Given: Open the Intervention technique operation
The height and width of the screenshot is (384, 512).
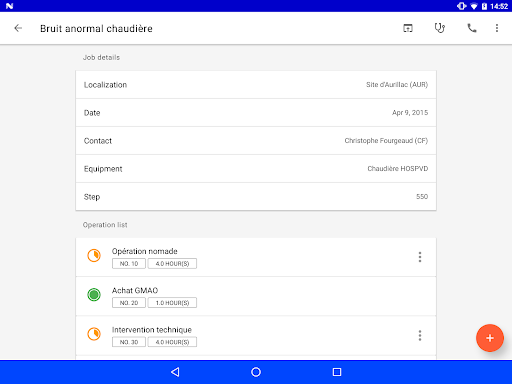Looking at the screenshot, I should (256, 335).
